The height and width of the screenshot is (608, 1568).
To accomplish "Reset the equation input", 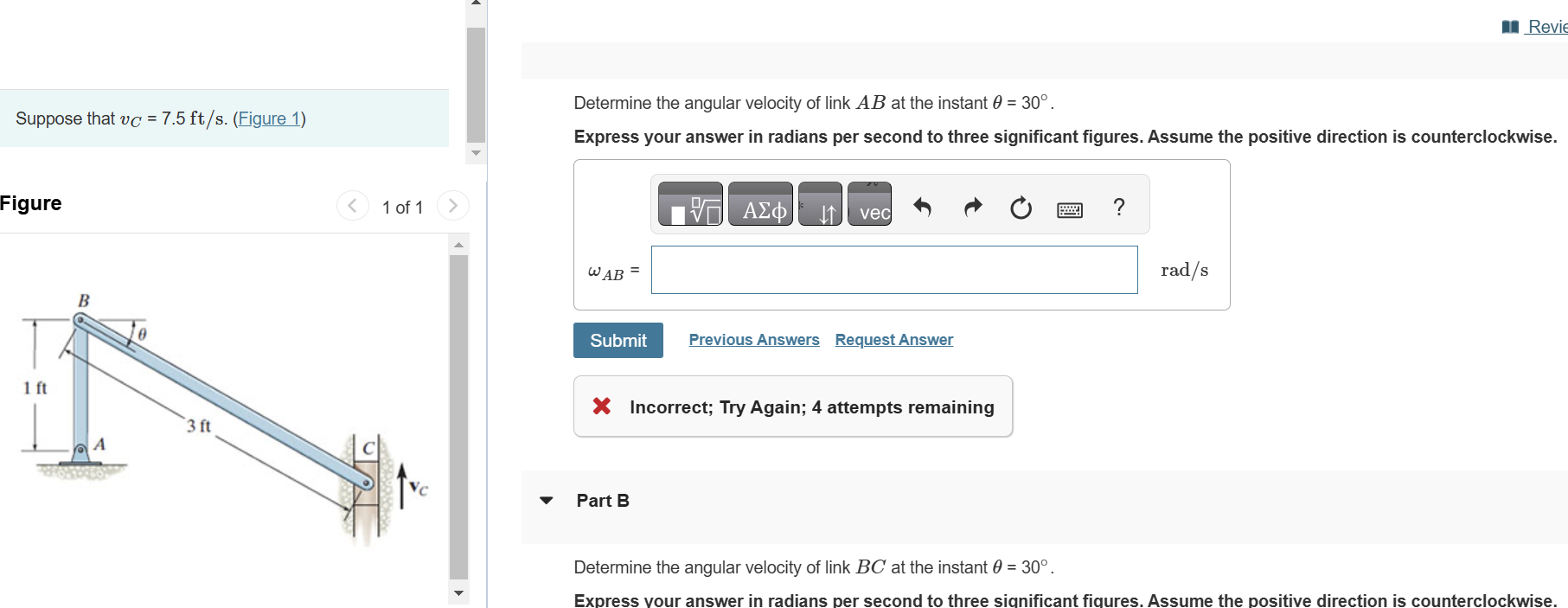I will (x=1021, y=207).
